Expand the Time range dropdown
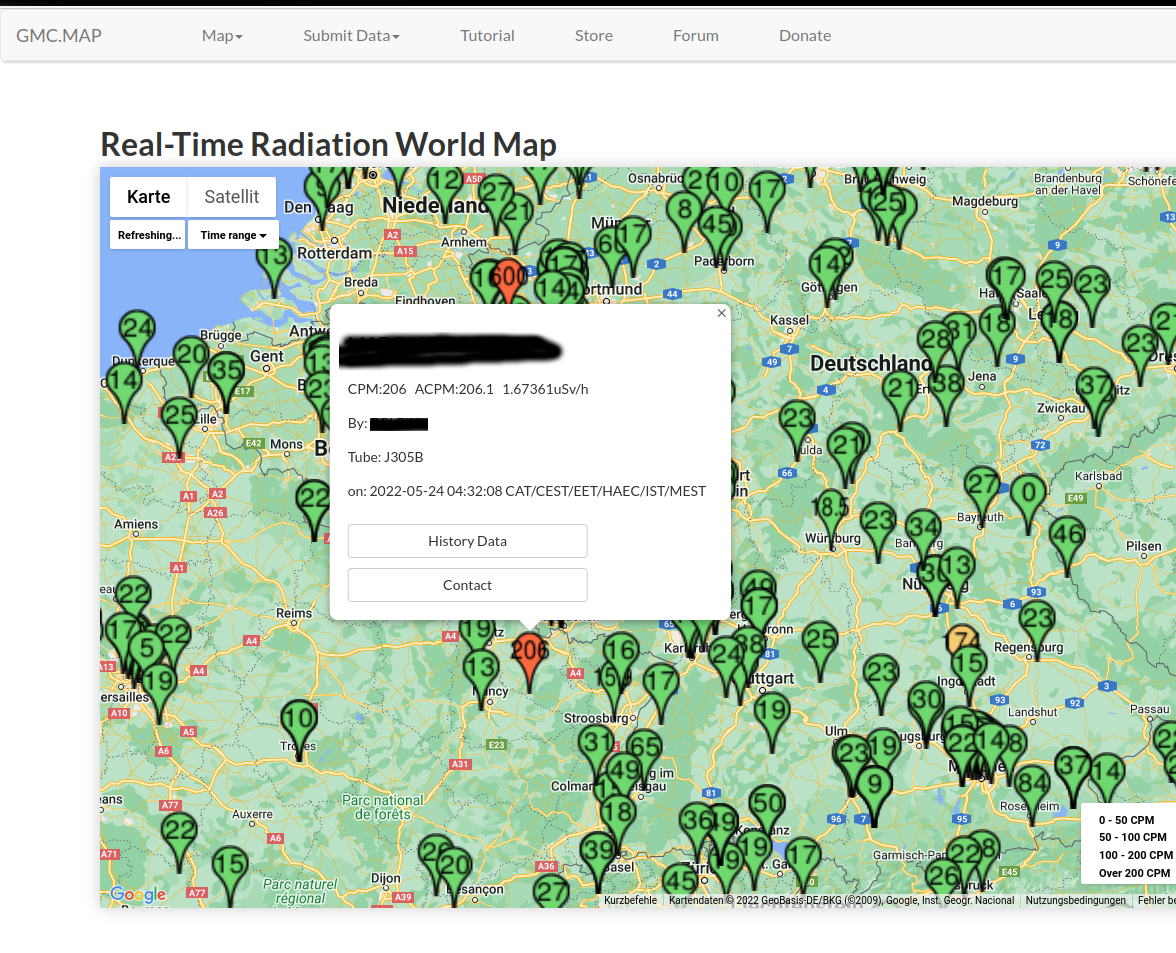 [233, 235]
